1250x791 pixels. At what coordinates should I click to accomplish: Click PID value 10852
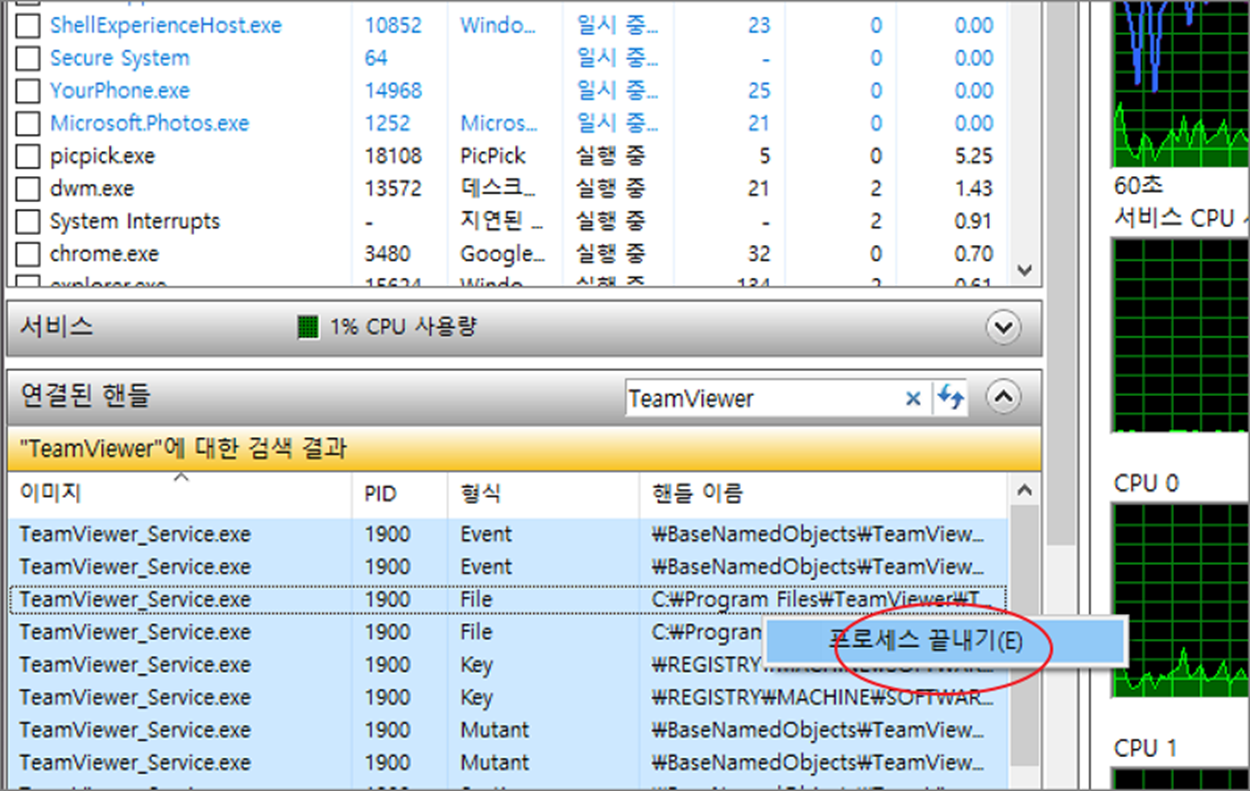point(393,25)
